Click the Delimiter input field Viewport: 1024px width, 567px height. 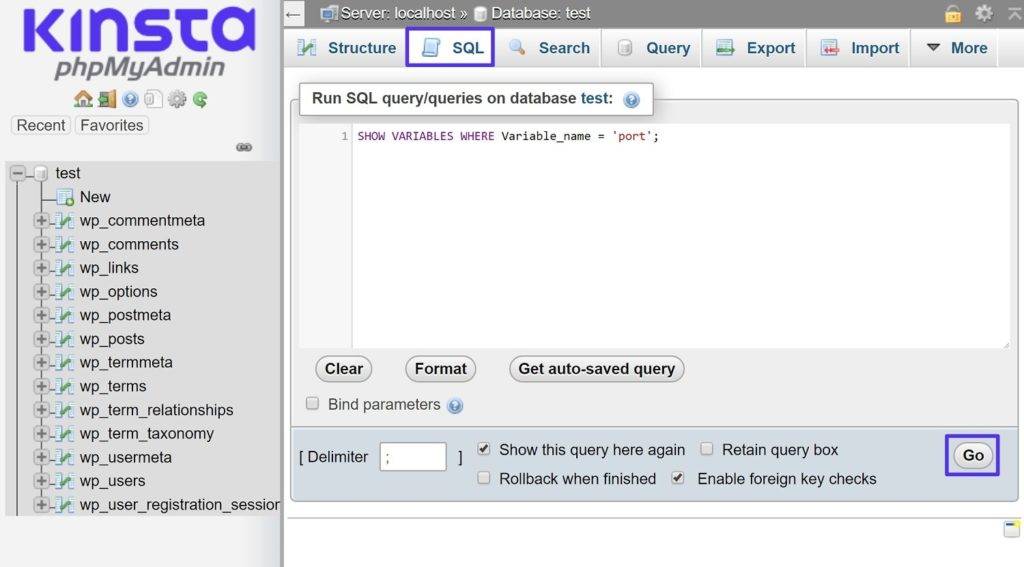tap(412, 457)
